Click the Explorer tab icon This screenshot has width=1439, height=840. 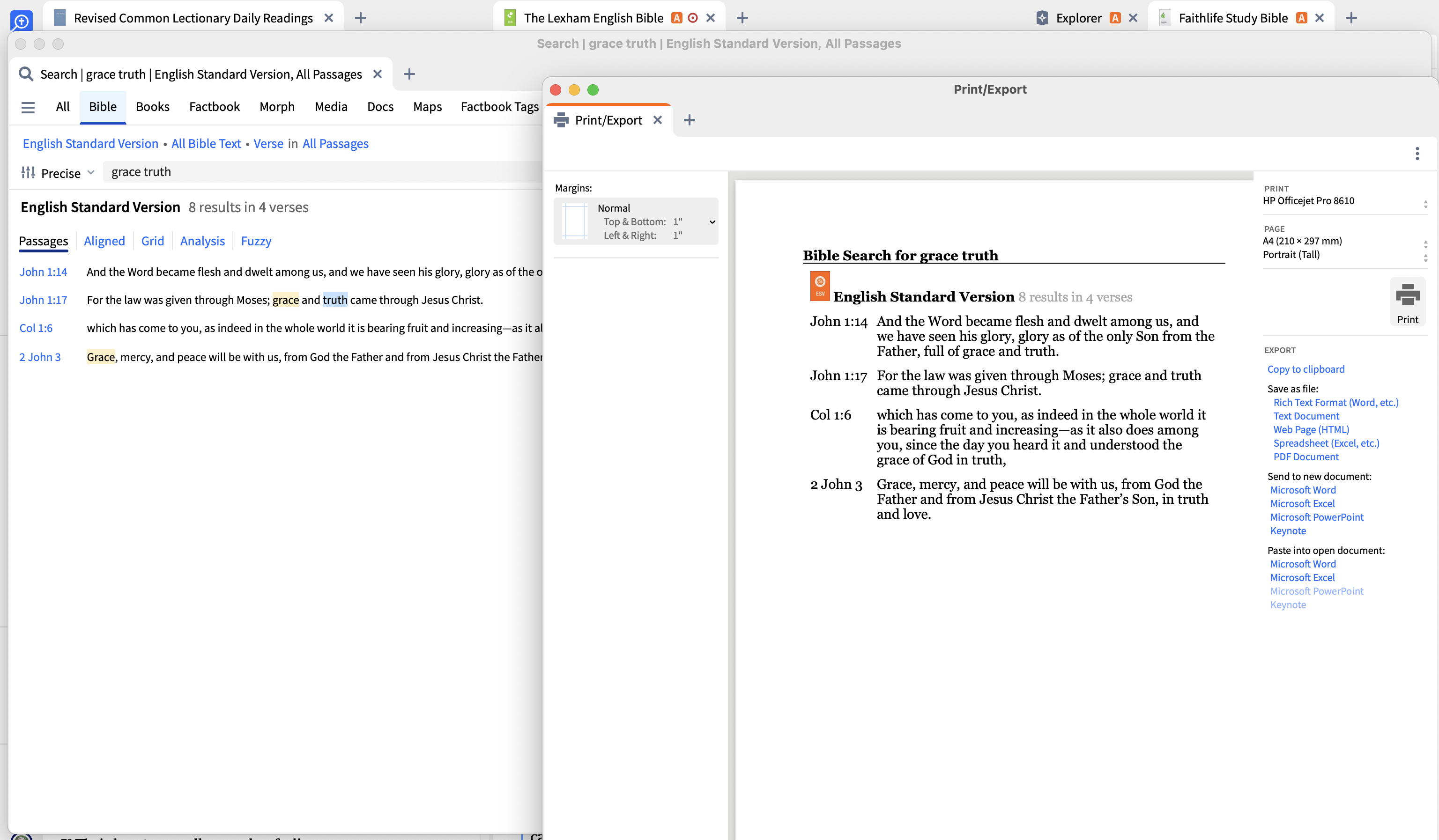[x=1042, y=18]
